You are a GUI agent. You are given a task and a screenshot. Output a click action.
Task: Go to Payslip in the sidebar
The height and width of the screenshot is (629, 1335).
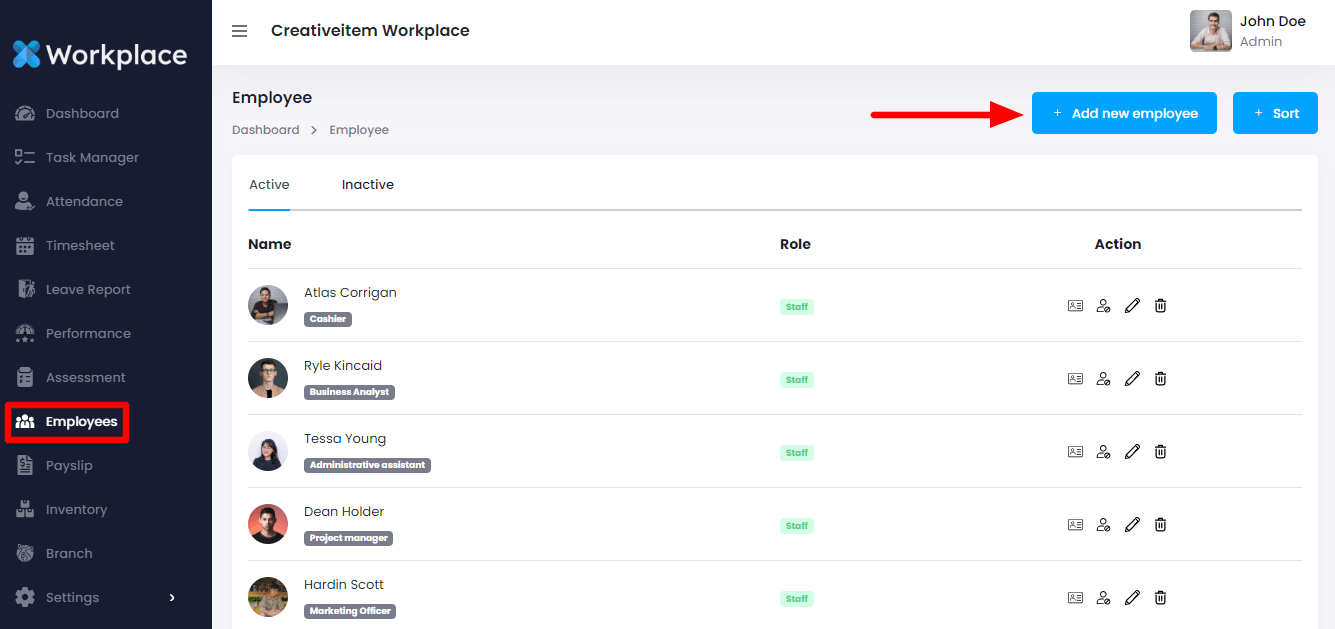[68, 466]
